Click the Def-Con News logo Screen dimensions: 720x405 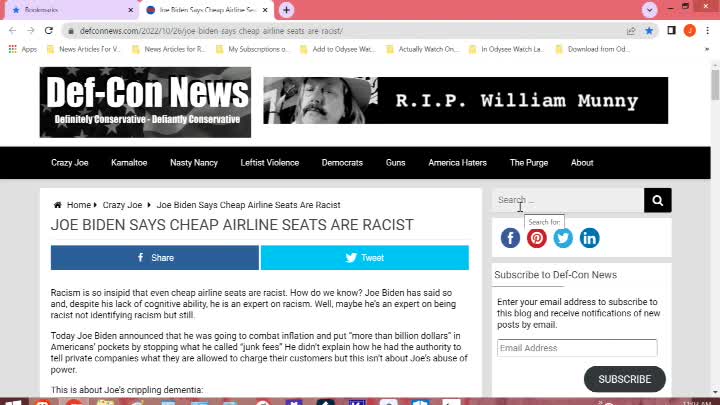(x=145, y=102)
